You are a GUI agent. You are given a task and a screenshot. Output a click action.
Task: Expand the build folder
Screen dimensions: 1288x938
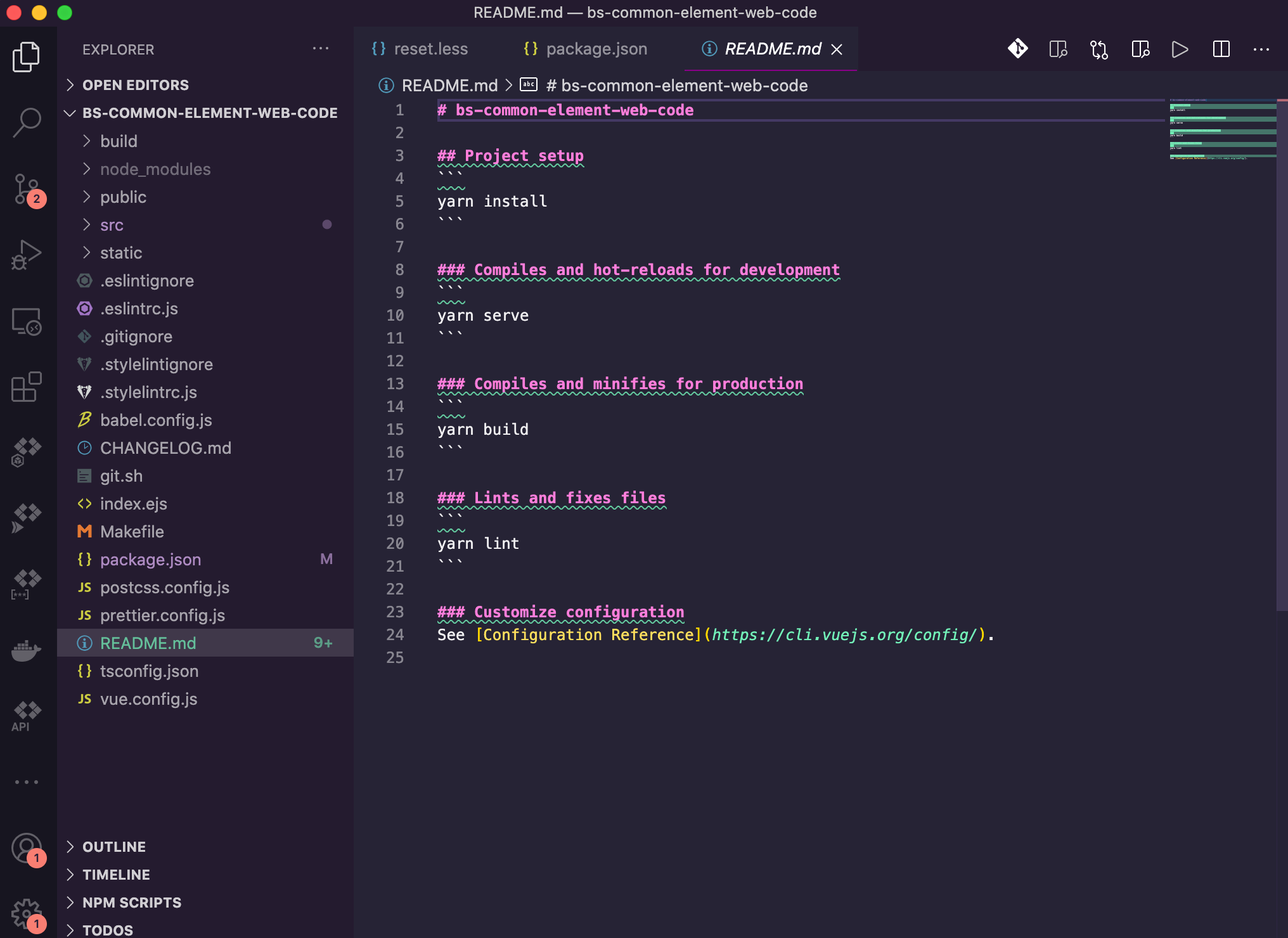(205, 141)
